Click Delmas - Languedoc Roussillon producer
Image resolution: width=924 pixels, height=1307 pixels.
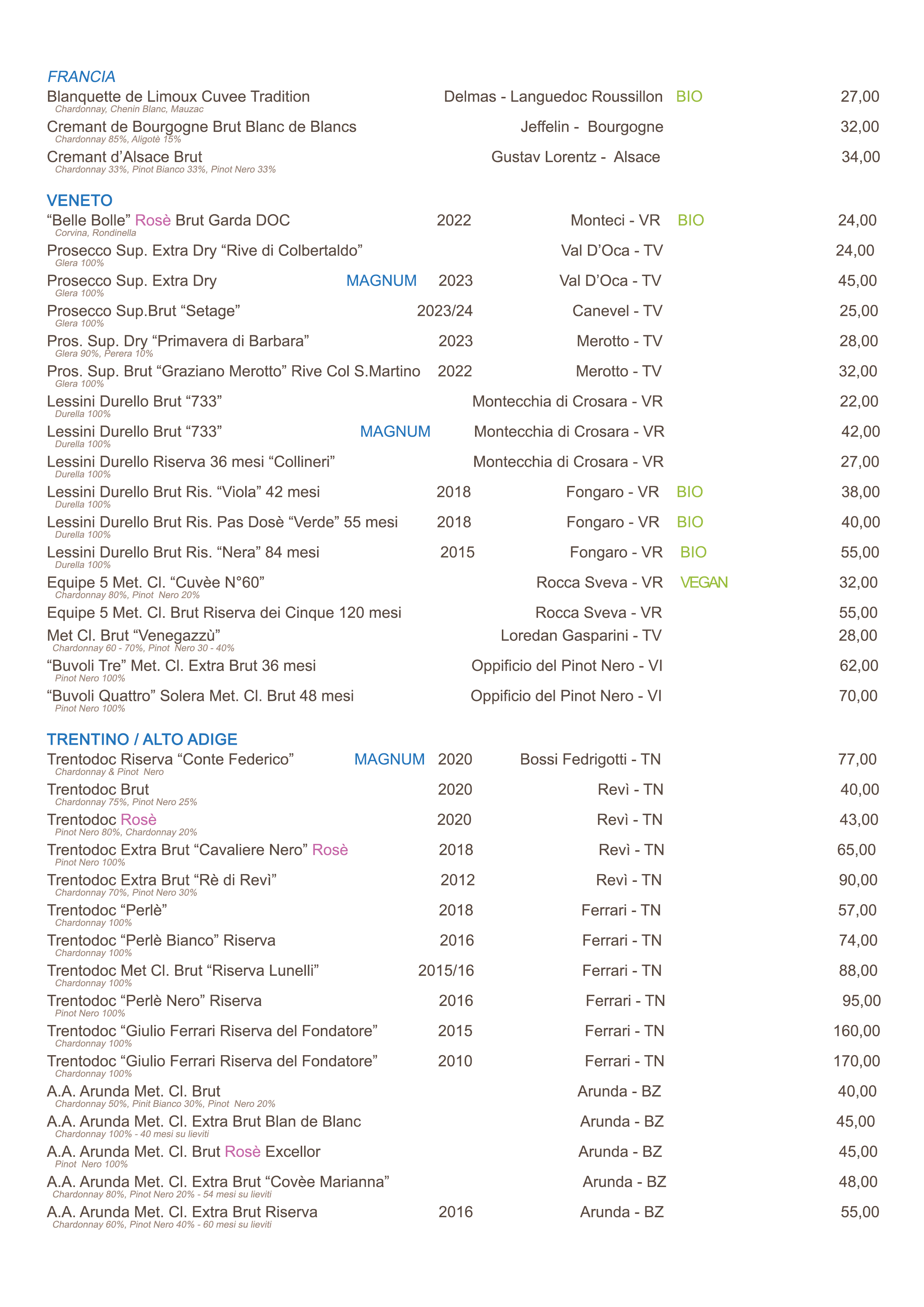click(553, 97)
